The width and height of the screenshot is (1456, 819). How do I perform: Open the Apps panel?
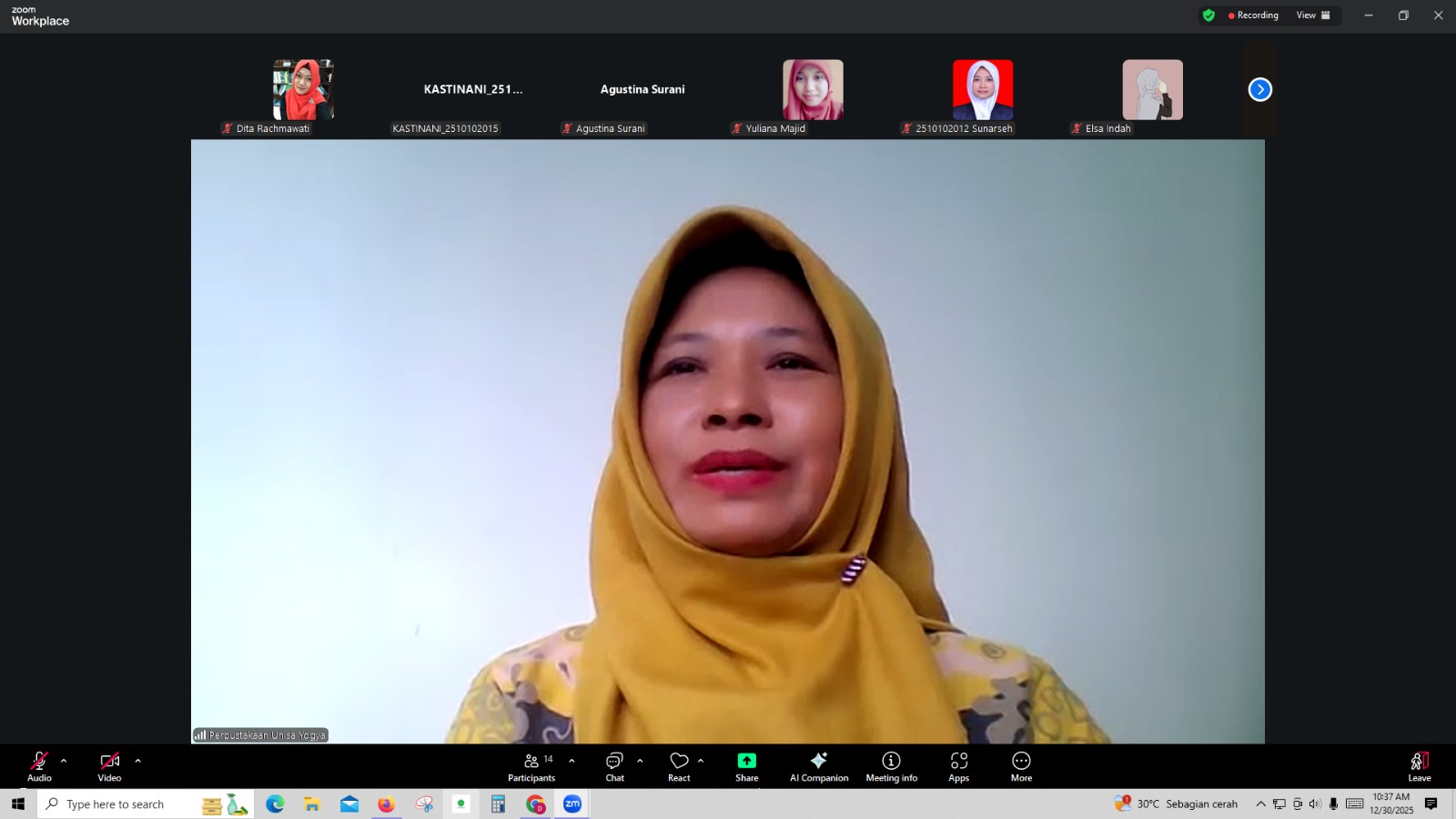click(958, 765)
